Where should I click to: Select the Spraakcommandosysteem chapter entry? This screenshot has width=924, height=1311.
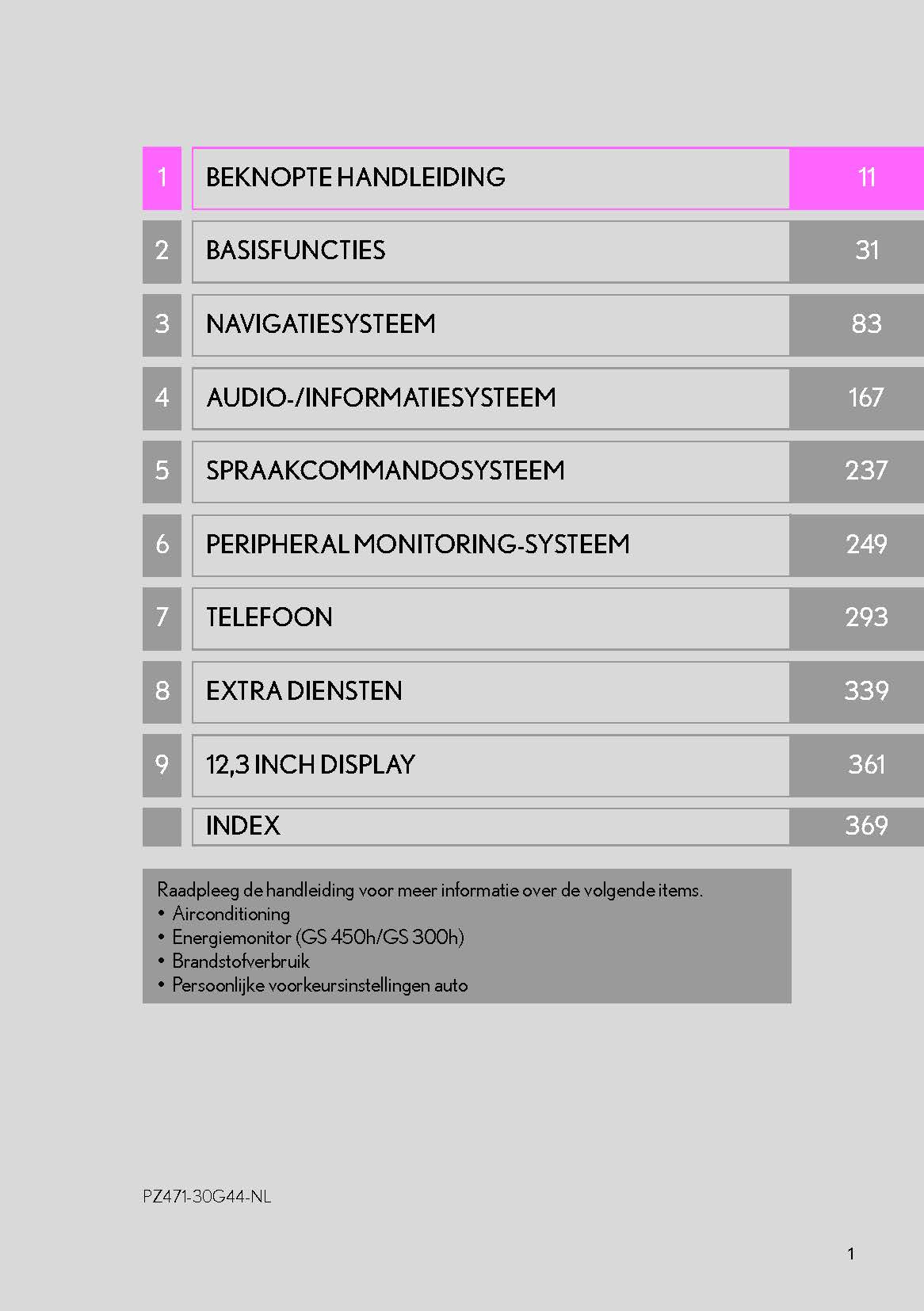click(x=385, y=472)
